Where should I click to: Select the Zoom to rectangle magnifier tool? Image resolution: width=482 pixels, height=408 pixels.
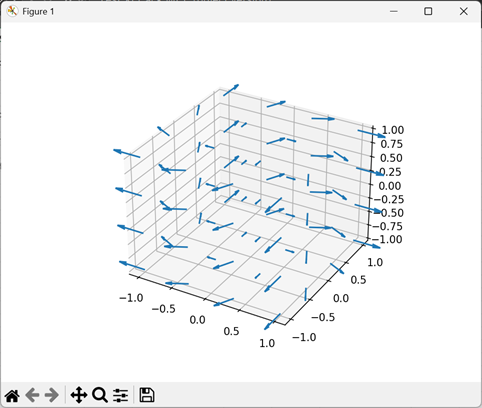pos(100,395)
